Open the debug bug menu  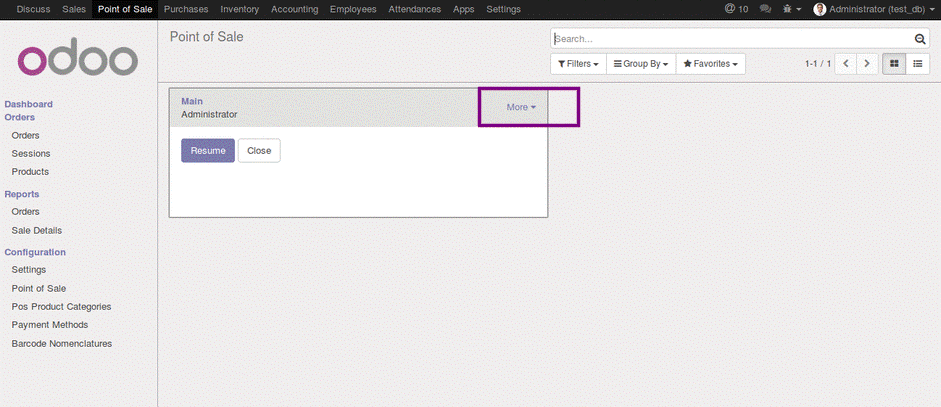(792, 9)
